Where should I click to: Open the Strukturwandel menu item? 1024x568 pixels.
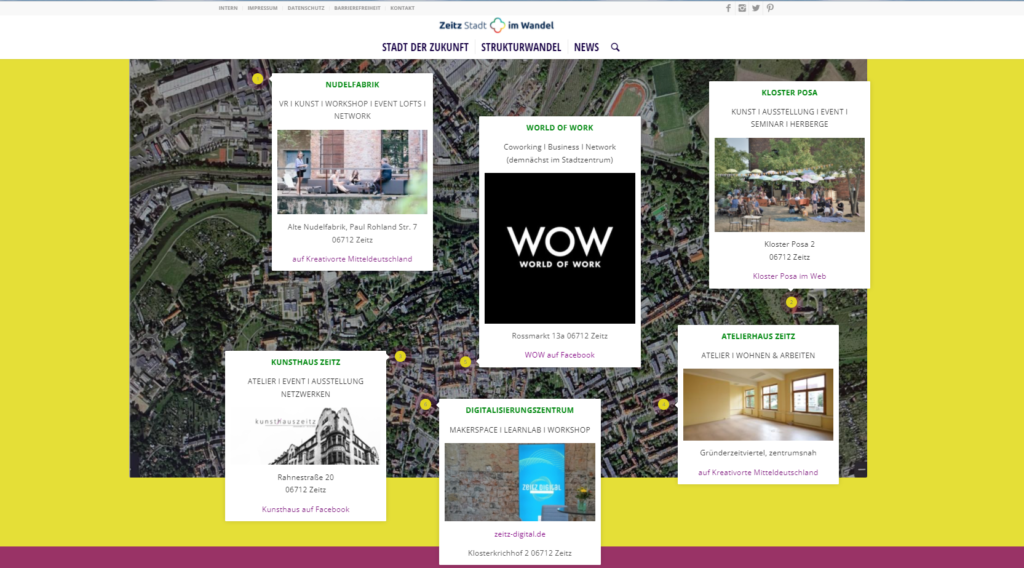pos(521,47)
